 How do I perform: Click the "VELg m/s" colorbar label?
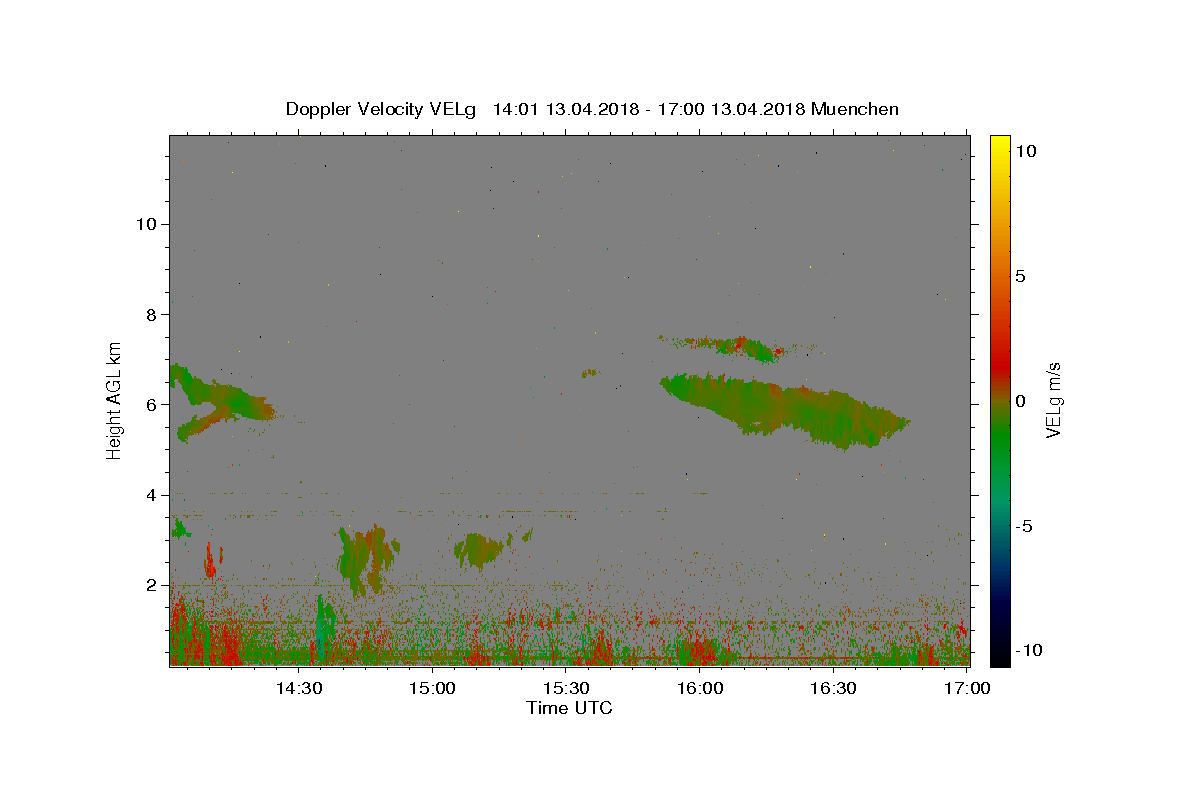(1053, 400)
